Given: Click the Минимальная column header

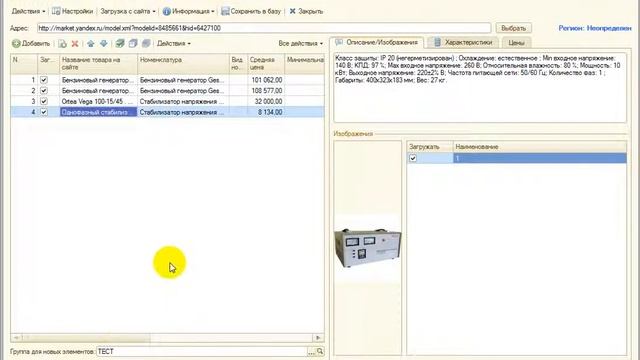Looking at the screenshot, I should point(304,64).
